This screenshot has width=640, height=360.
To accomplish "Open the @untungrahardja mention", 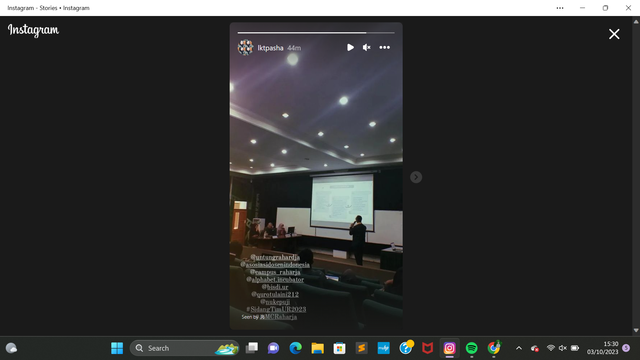I will [x=275, y=257].
